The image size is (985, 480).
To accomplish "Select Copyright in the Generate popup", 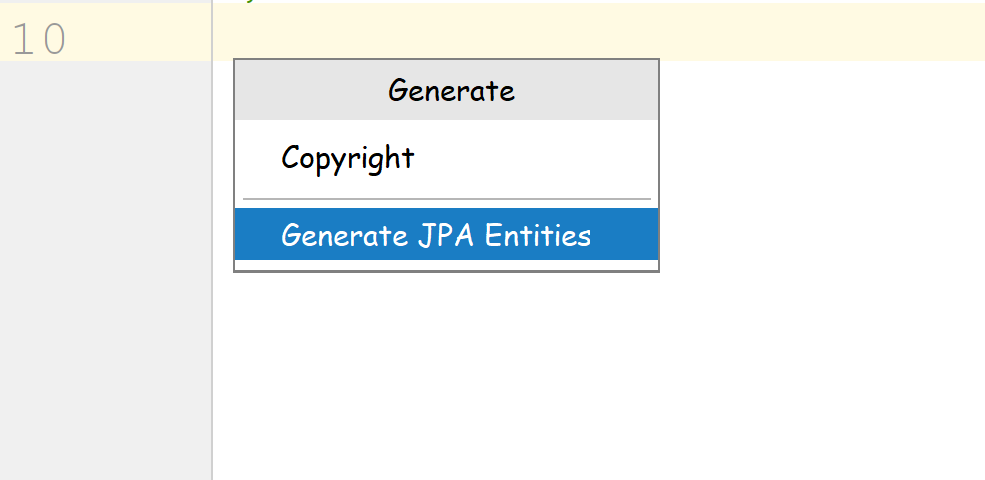I will click(x=347, y=158).
